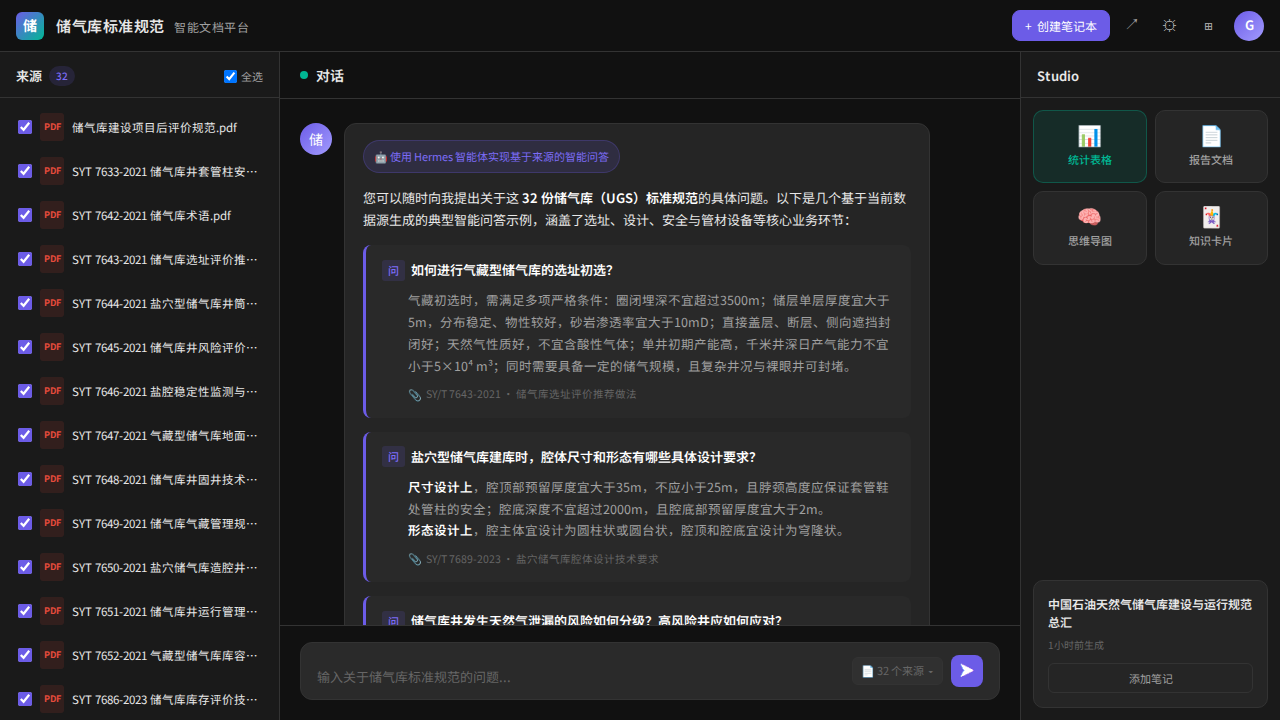Toggle the sun theme icon
Screen dimensions: 1280x720
pyautogui.click(x=1169, y=26)
